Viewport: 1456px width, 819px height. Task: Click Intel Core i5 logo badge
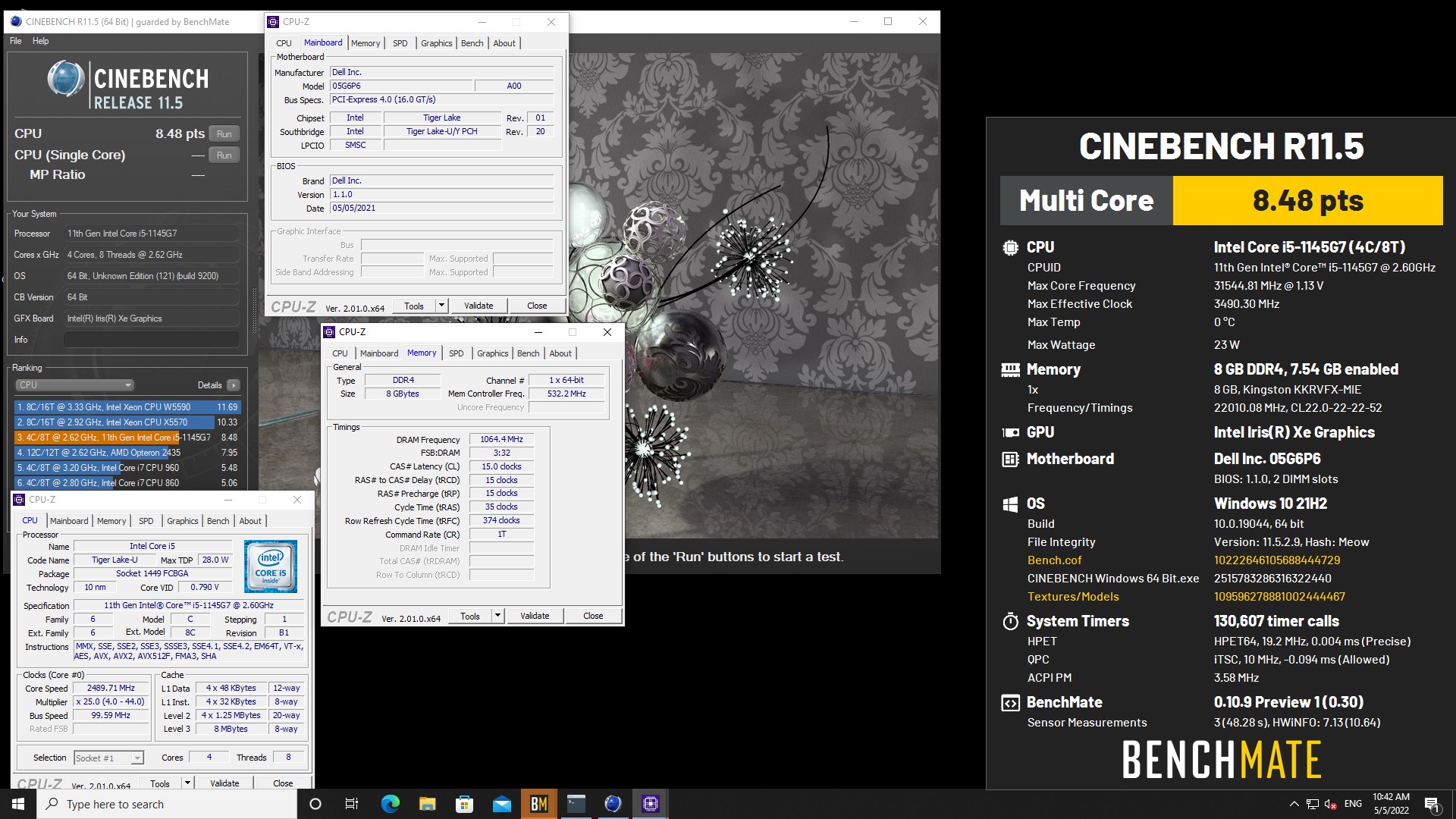(271, 566)
